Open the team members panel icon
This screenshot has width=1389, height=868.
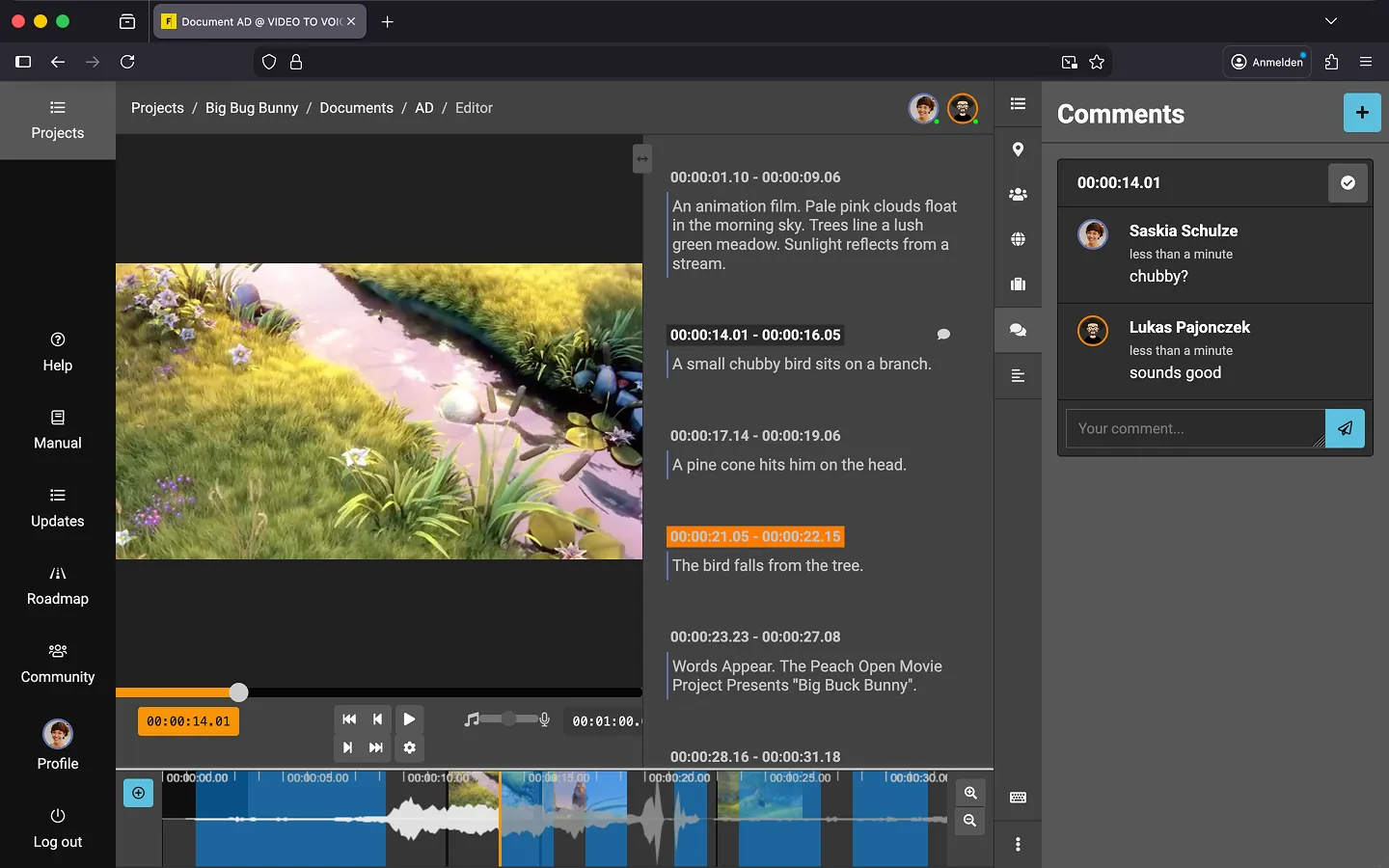coord(1018,195)
